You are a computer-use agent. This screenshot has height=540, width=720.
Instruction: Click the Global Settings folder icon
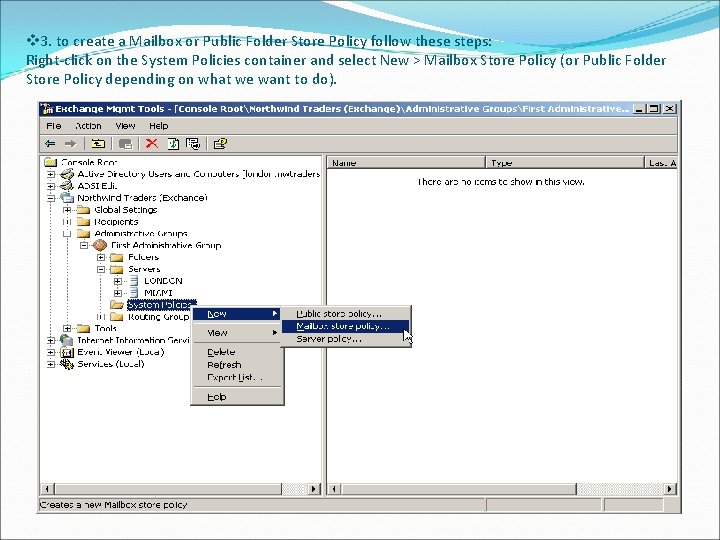pyautogui.click(x=84, y=210)
